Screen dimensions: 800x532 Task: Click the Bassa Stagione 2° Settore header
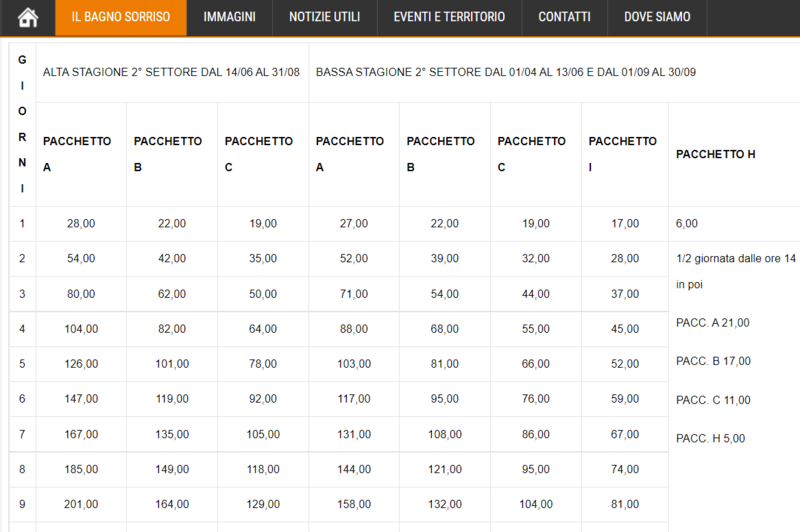[x=507, y=73]
